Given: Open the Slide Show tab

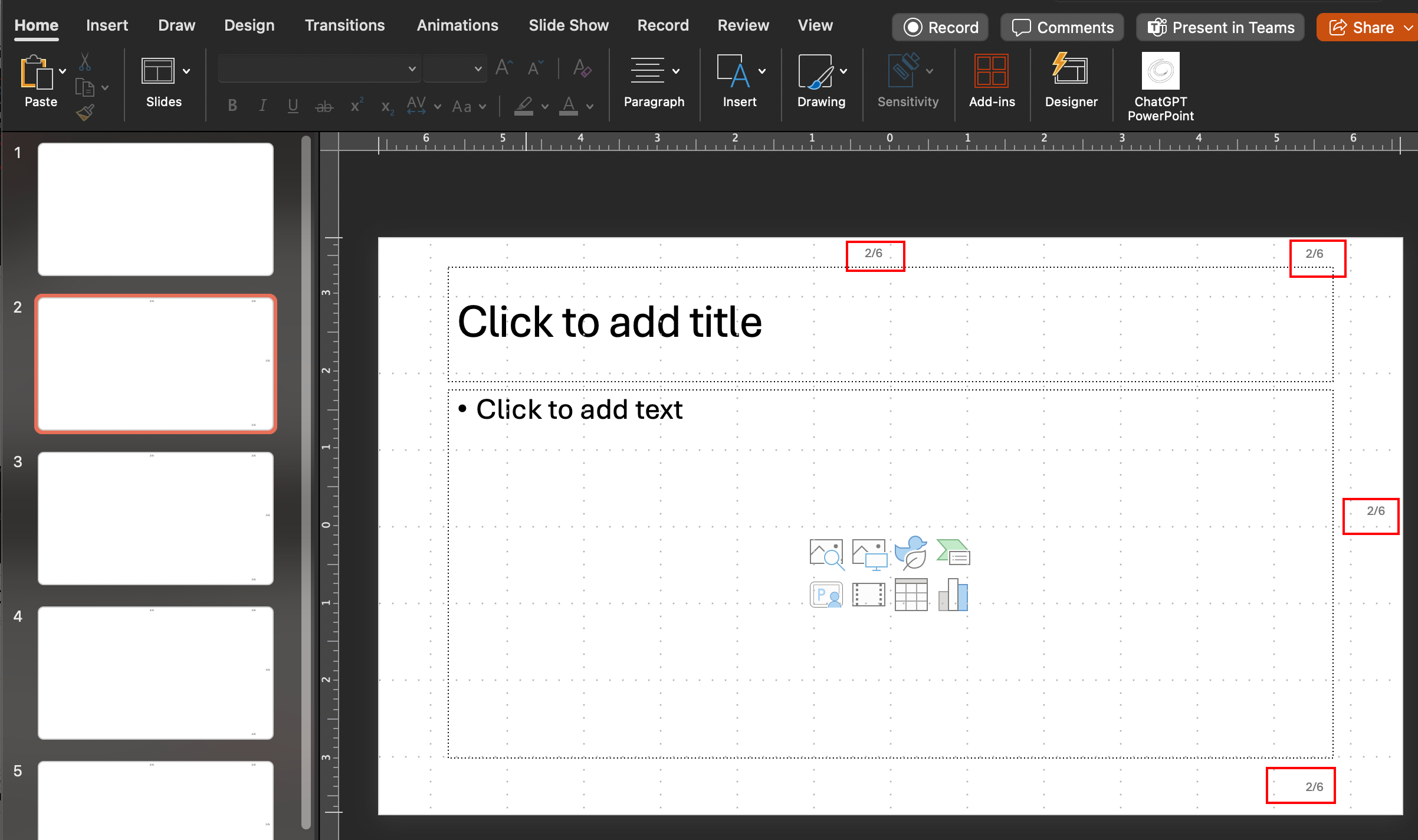Looking at the screenshot, I should click(568, 25).
